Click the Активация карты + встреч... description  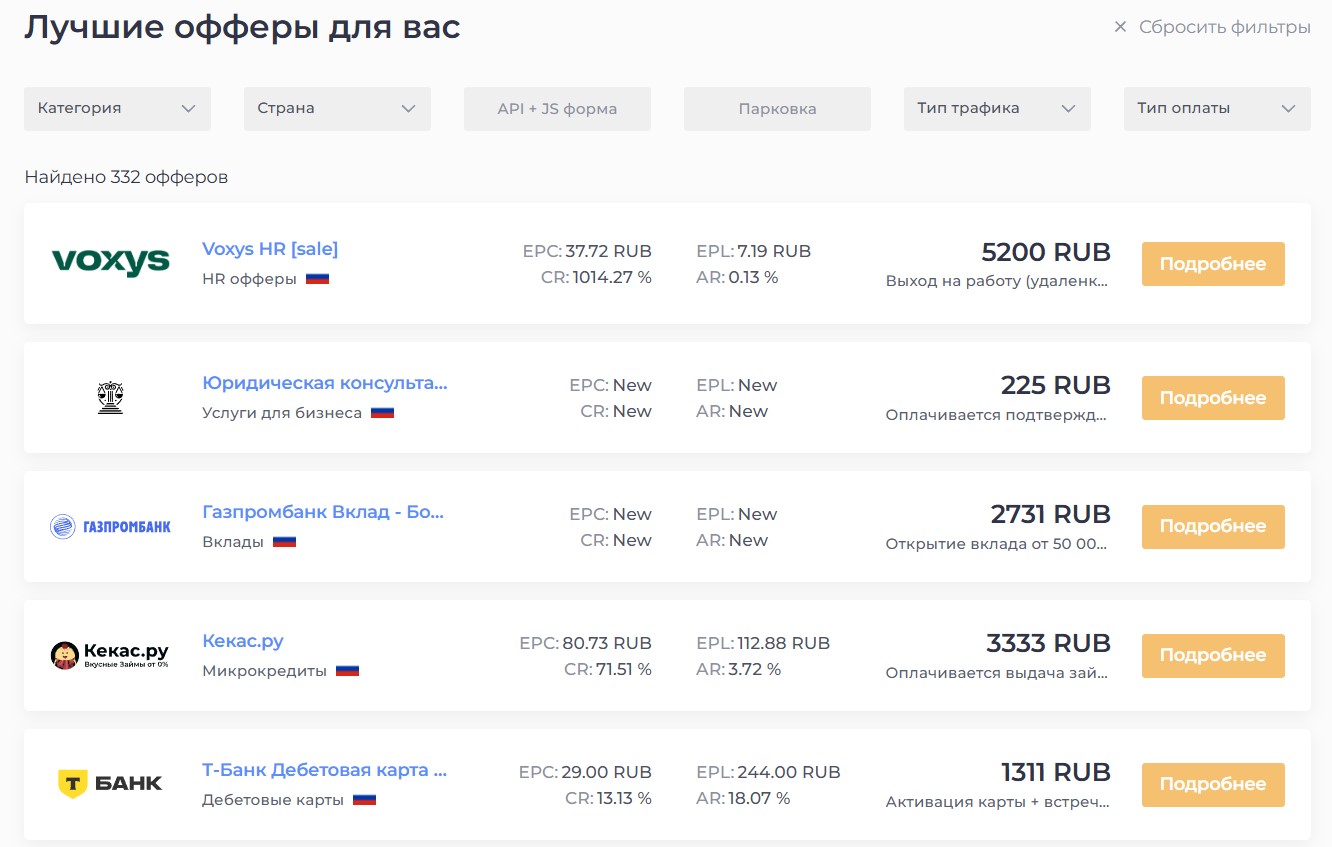tap(998, 802)
